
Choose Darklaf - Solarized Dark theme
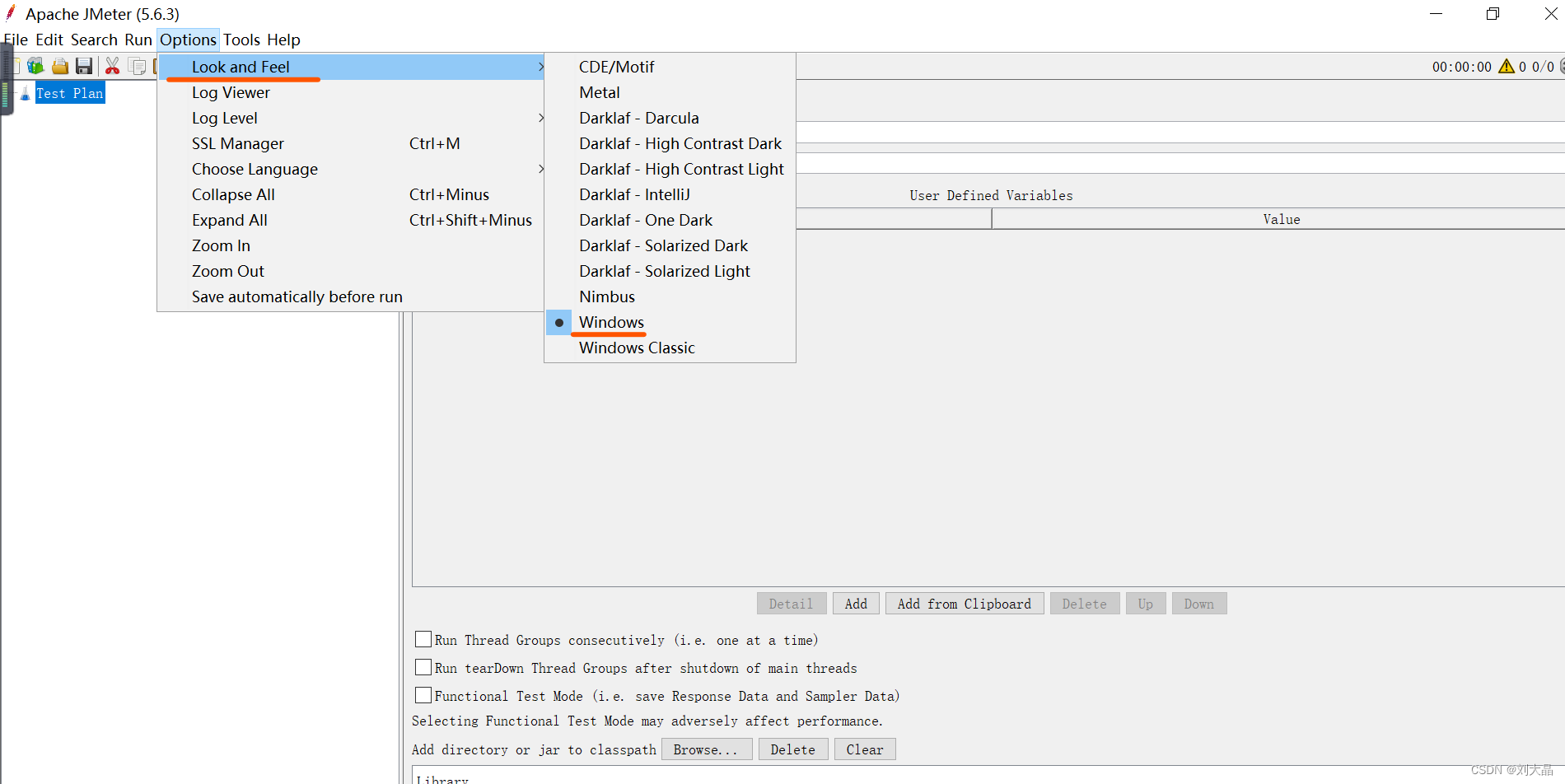[670, 245]
